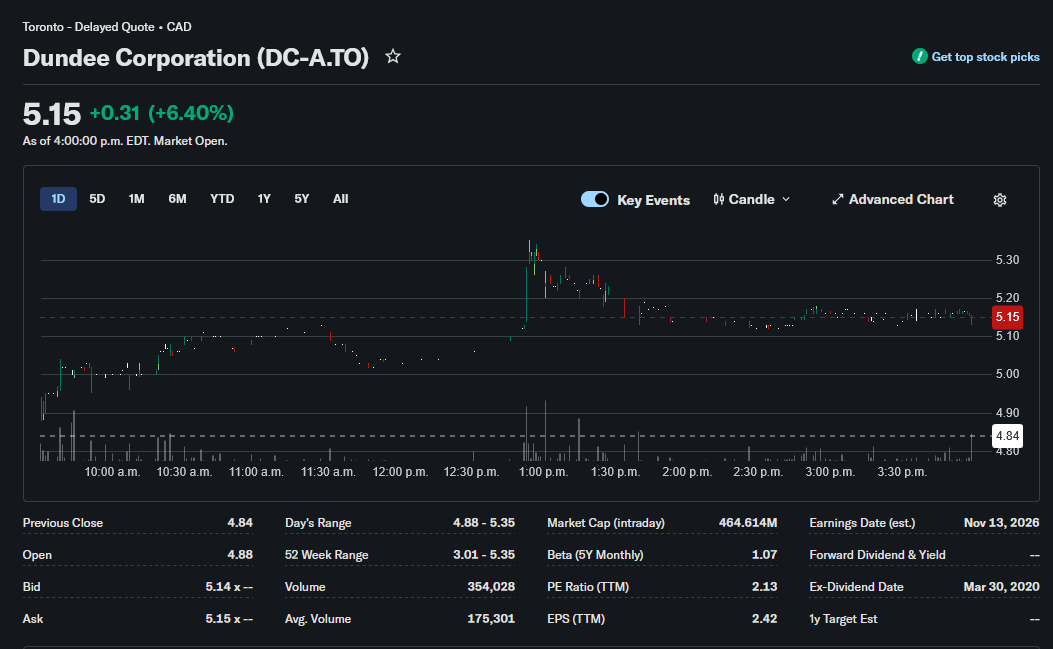
Task: Click the red 5.15 current price marker
Action: [x=1007, y=317]
